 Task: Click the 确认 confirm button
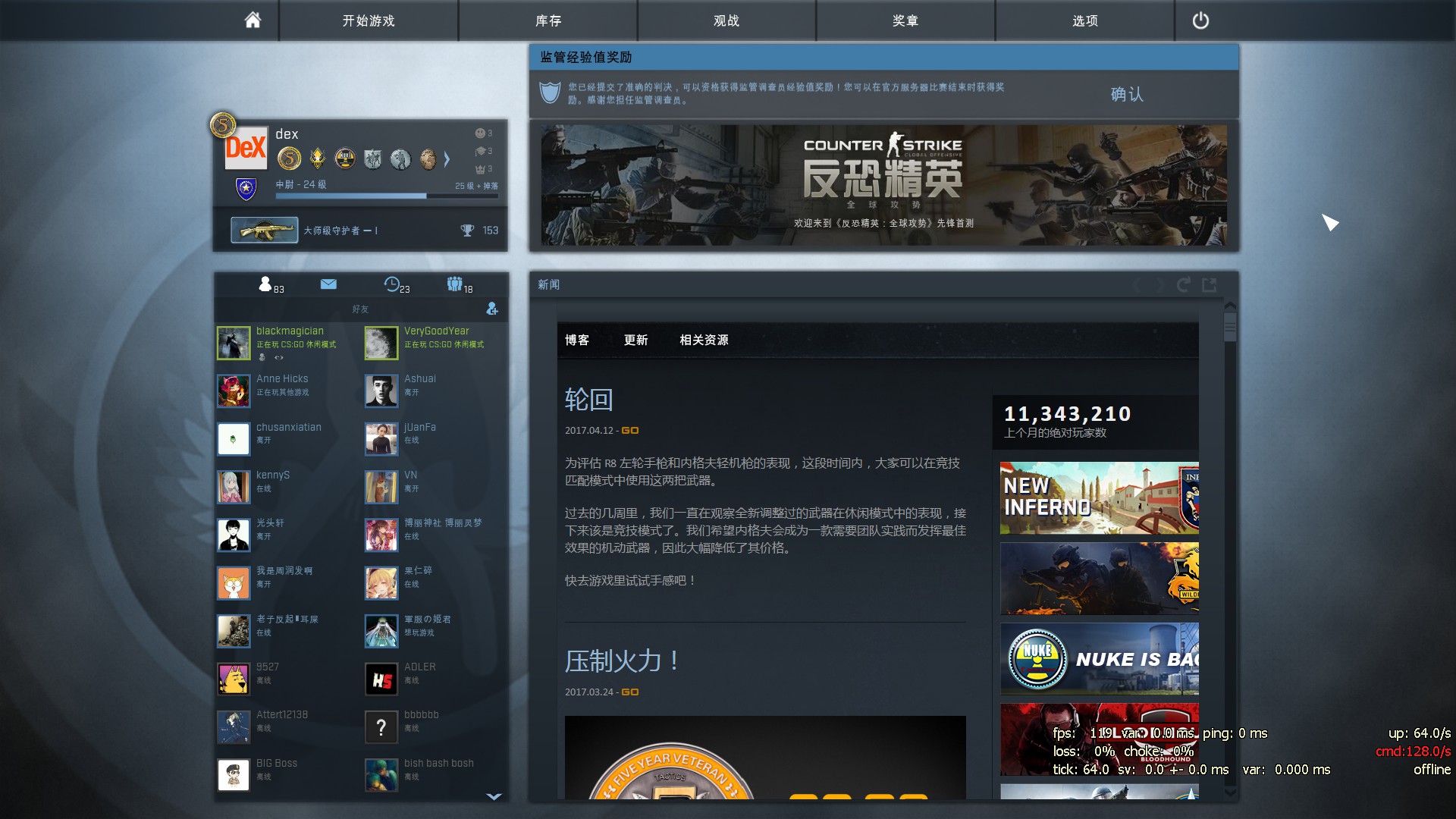(x=1126, y=94)
